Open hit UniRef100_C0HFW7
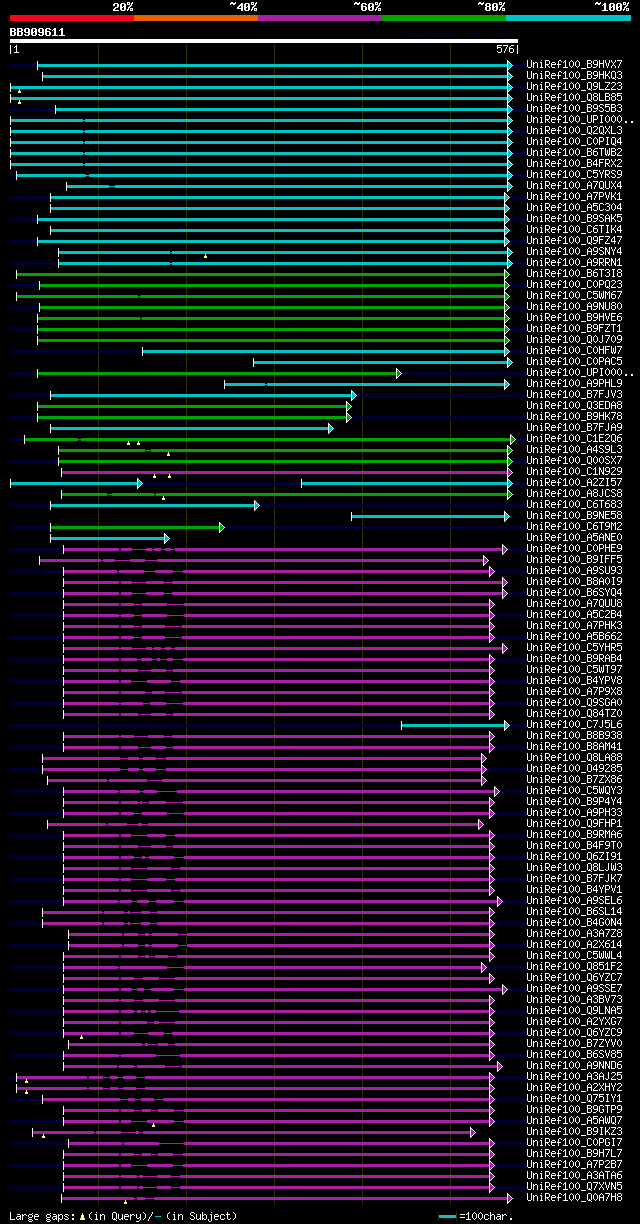Image resolution: width=640 pixels, height=1224 pixels. 575,350
